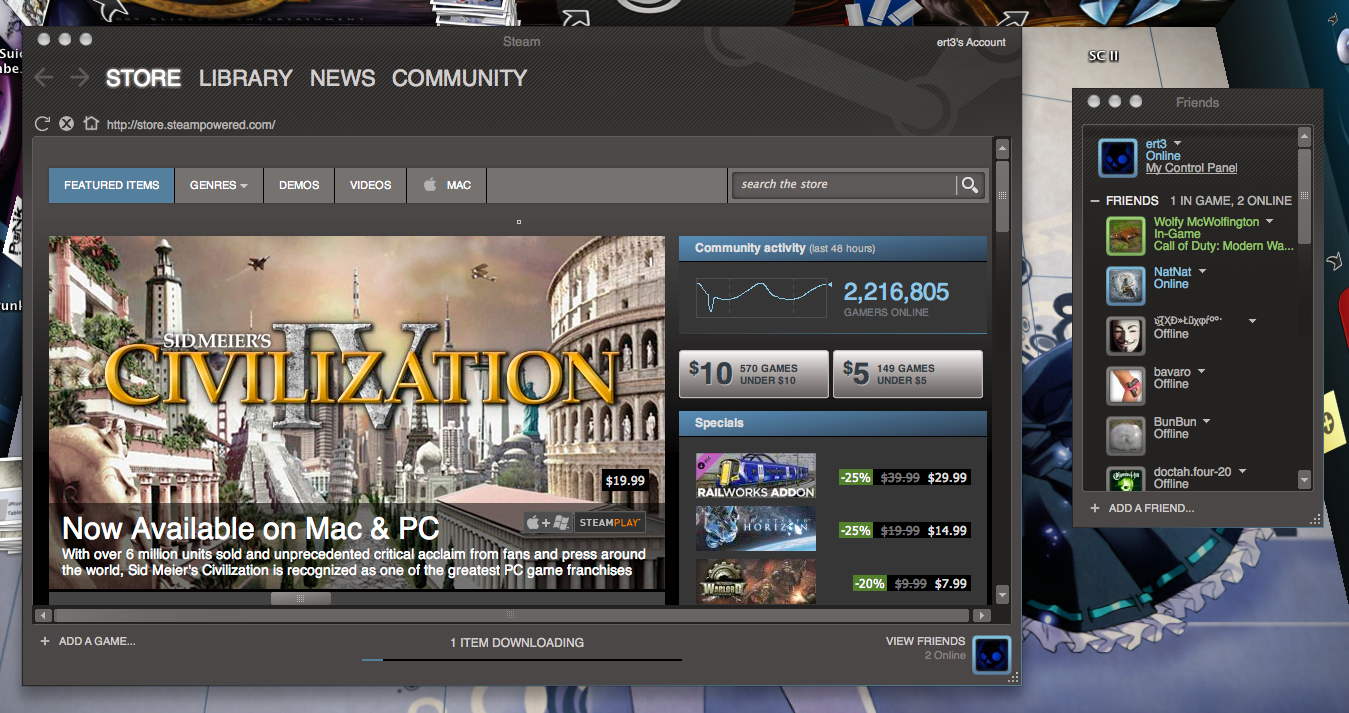Click the 1 Item Downloading status

[517, 643]
